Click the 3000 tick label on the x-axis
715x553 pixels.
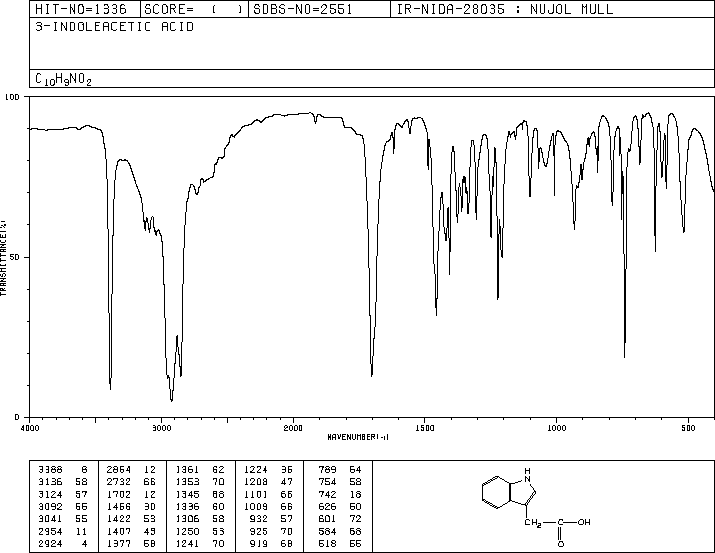pos(161,428)
